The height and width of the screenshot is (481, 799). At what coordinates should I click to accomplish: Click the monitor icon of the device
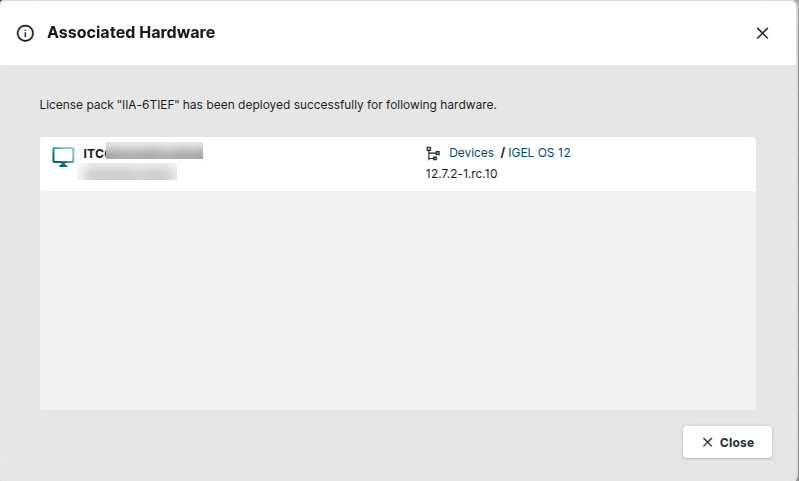coord(63,157)
